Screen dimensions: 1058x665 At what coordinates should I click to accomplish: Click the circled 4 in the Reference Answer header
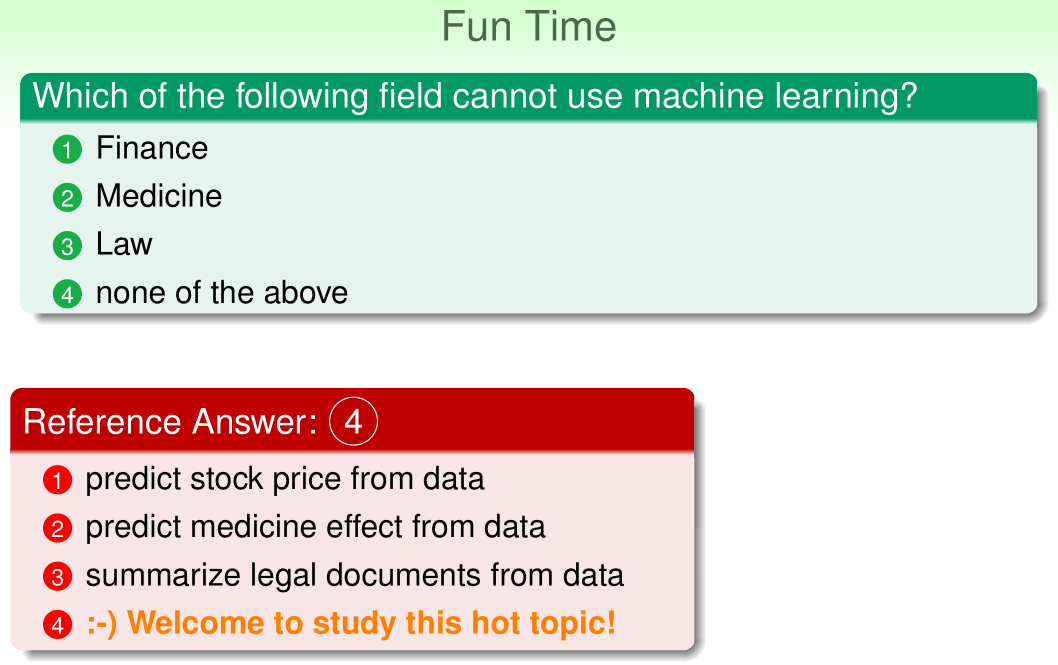pyautogui.click(x=353, y=422)
